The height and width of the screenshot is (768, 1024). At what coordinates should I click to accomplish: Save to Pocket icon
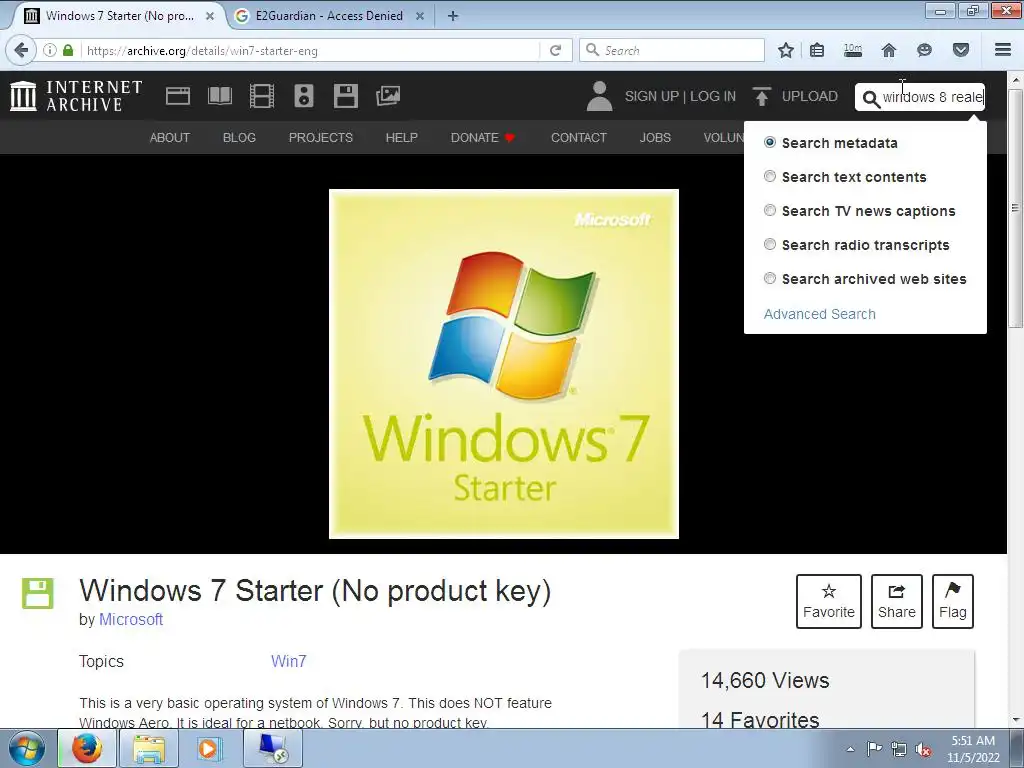960,50
